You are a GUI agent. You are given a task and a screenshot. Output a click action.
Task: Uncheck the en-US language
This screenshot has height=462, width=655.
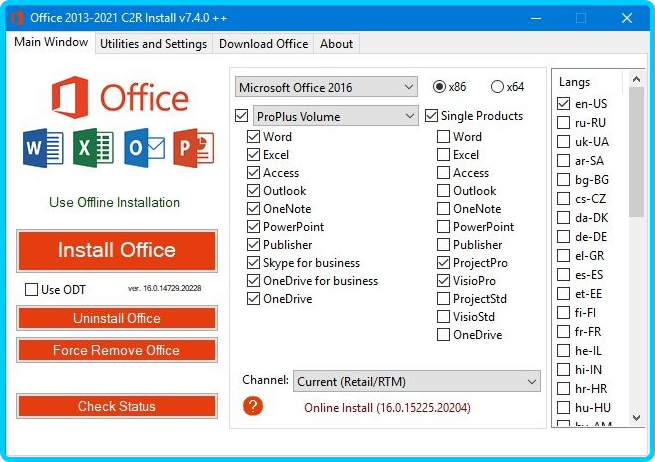pyautogui.click(x=564, y=104)
